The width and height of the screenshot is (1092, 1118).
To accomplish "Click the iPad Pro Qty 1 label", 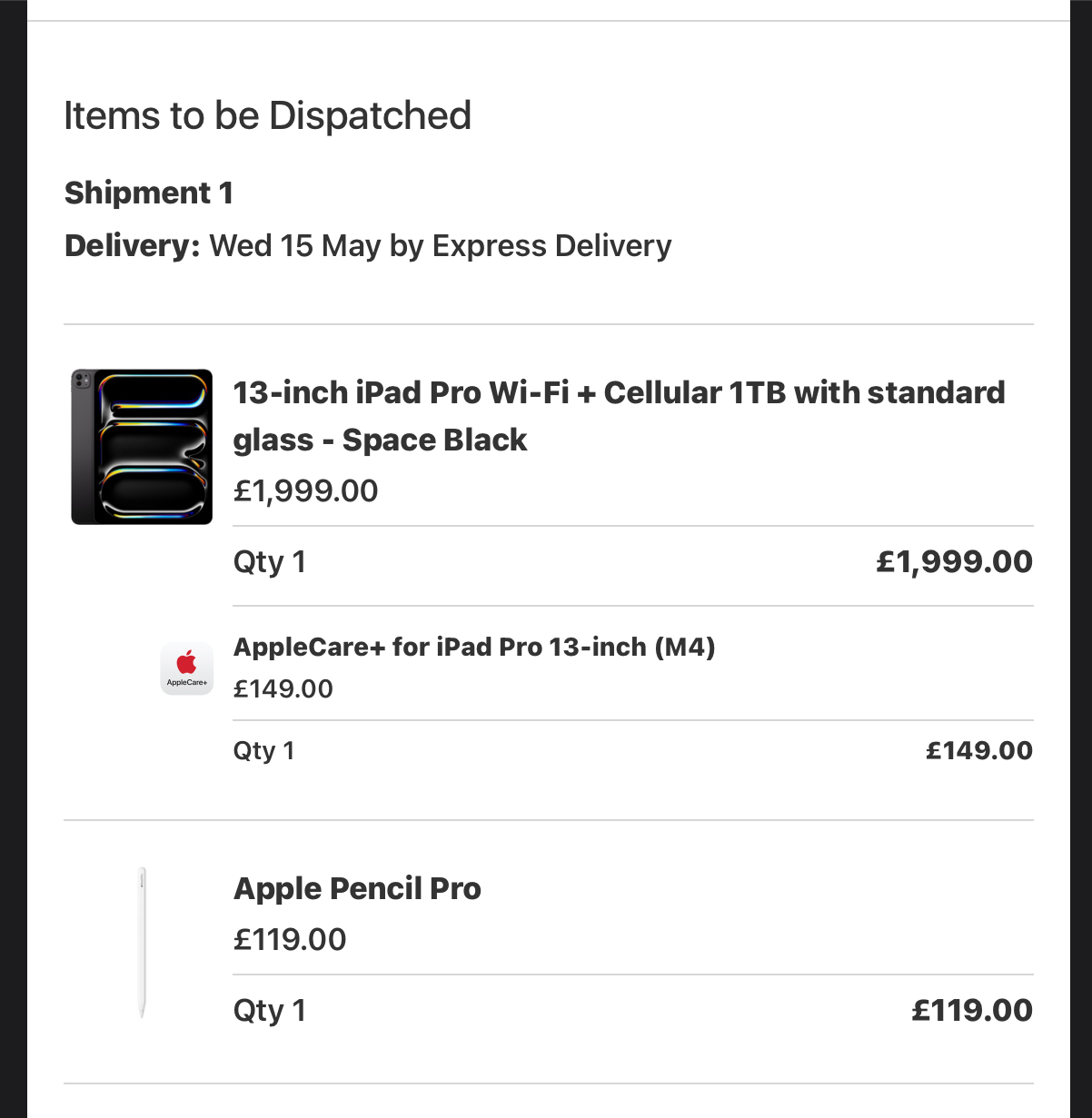I will [x=270, y=562].
